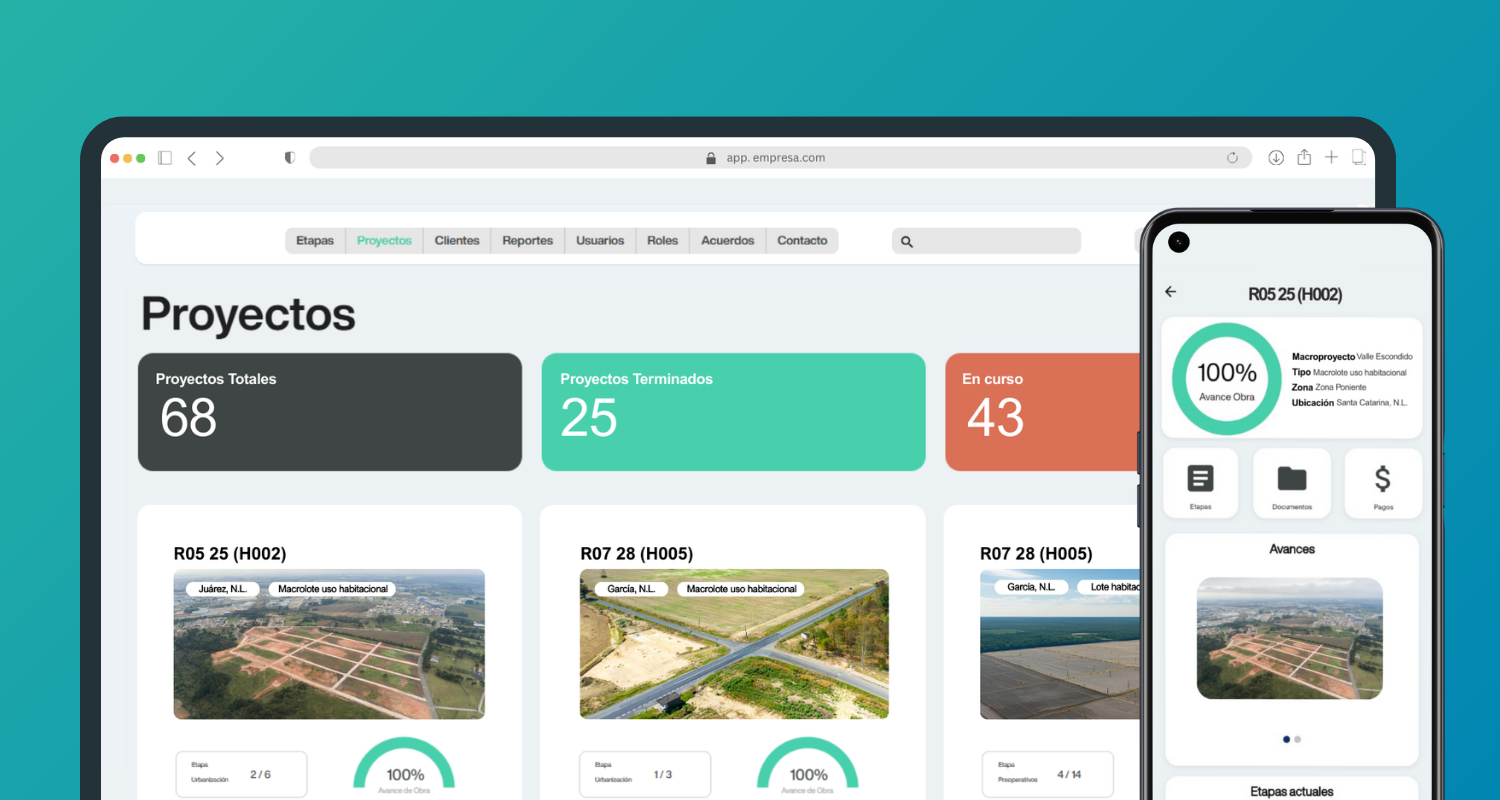Screen dimensions: 1500x800
Task: Select the Acuerdos menu item
Action: click(x=727, y=241)
